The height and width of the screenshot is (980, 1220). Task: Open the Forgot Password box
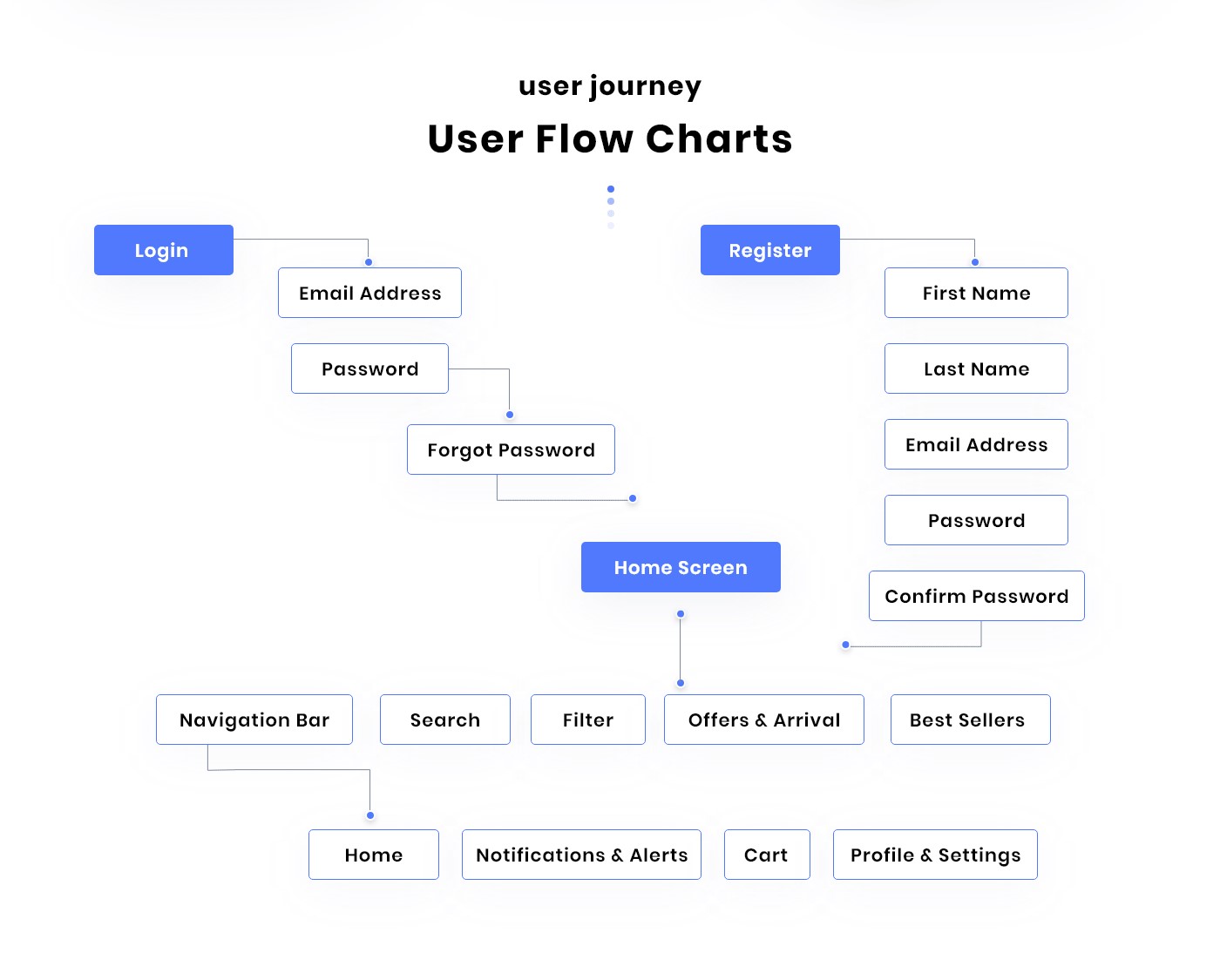coord(511,449)
